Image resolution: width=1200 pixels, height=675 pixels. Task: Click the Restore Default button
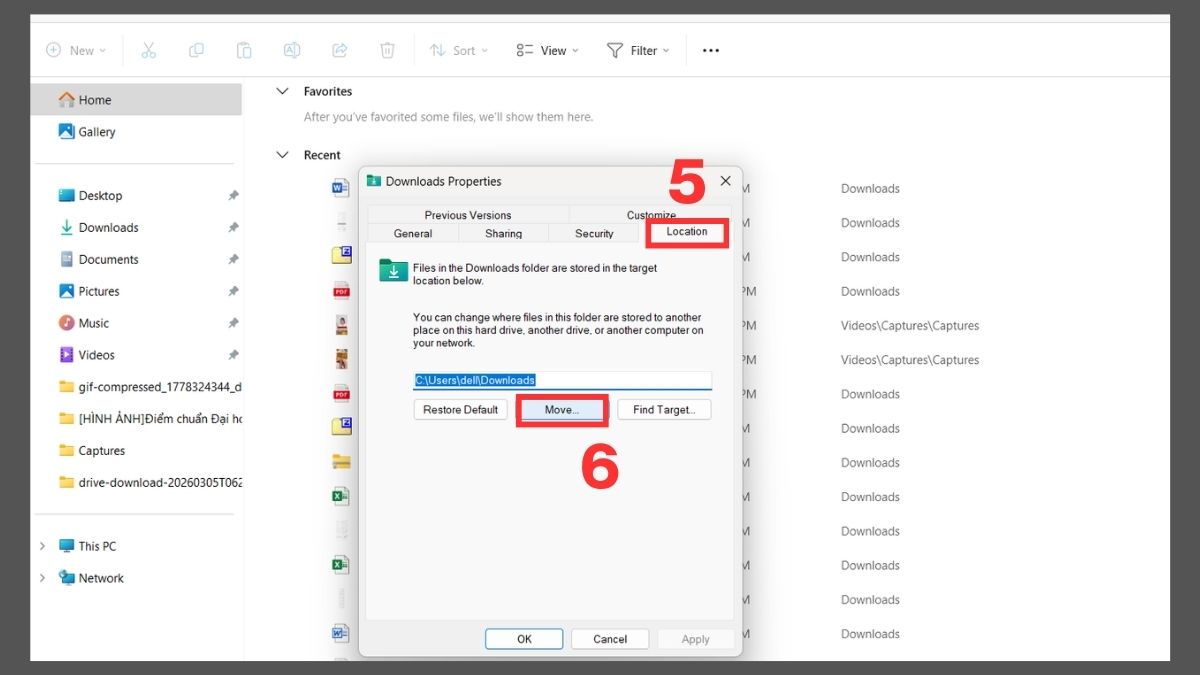[461, 410]
